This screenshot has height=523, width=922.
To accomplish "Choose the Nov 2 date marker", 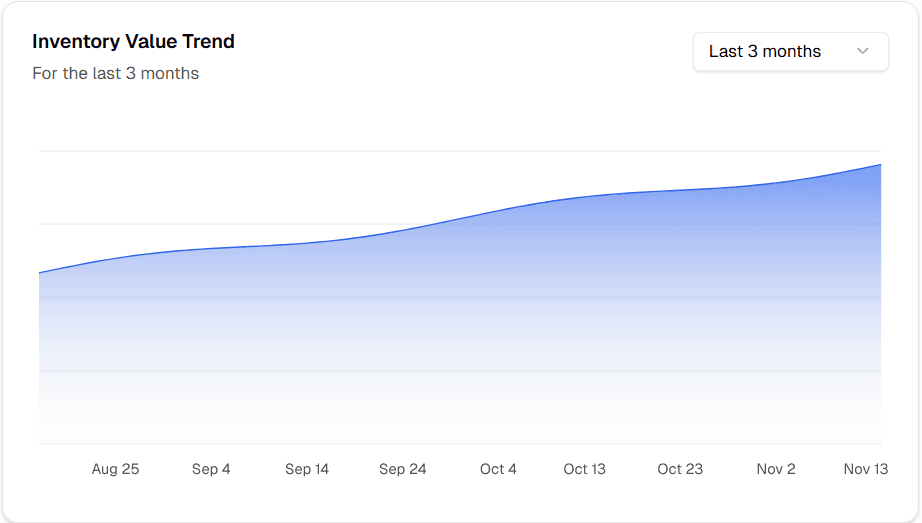I will [x=776, y=469].
